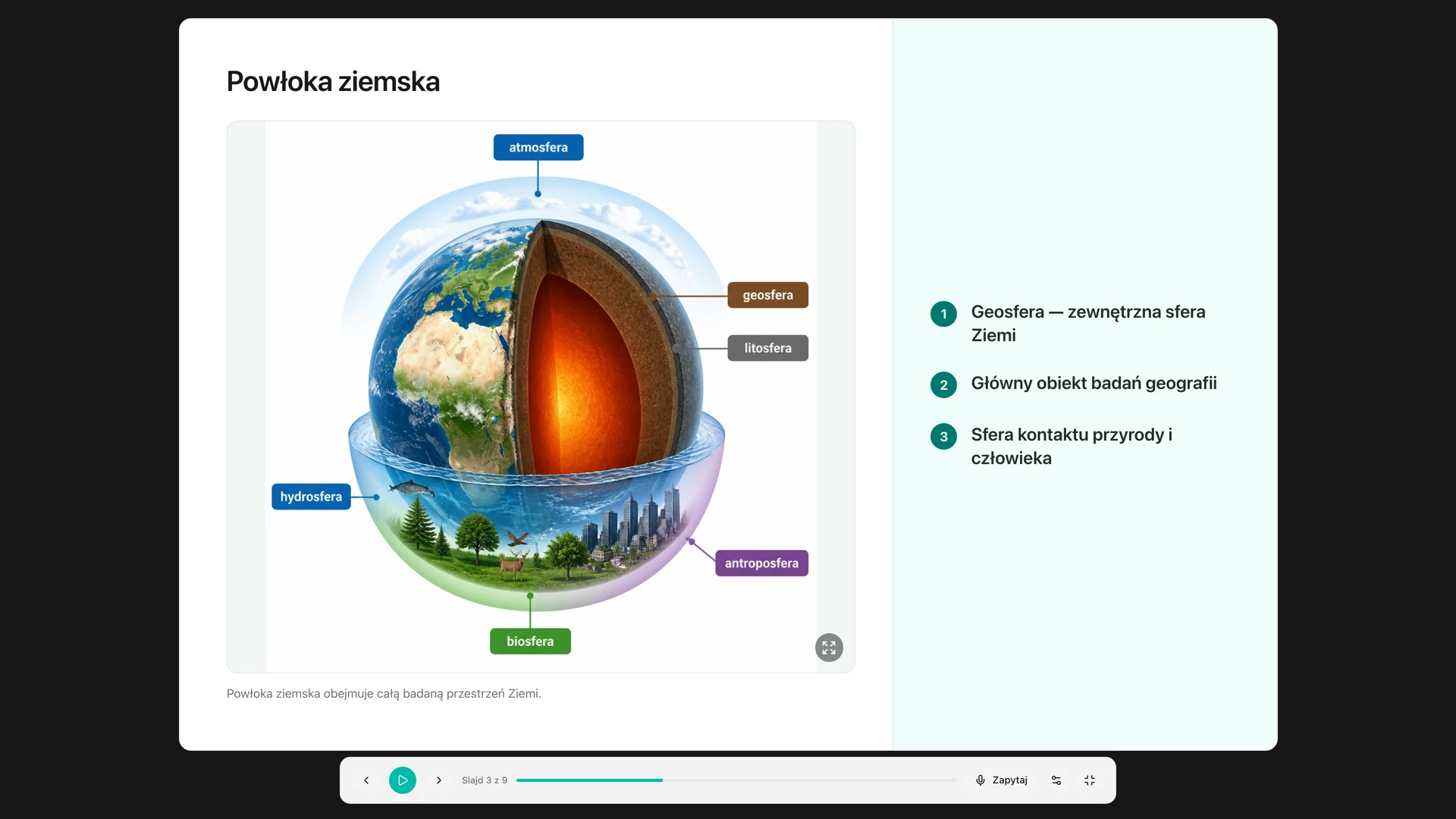Screen dimensions: 1456x819
Task: Click the hydrosfera label
Action: click(x=311, y=497)
